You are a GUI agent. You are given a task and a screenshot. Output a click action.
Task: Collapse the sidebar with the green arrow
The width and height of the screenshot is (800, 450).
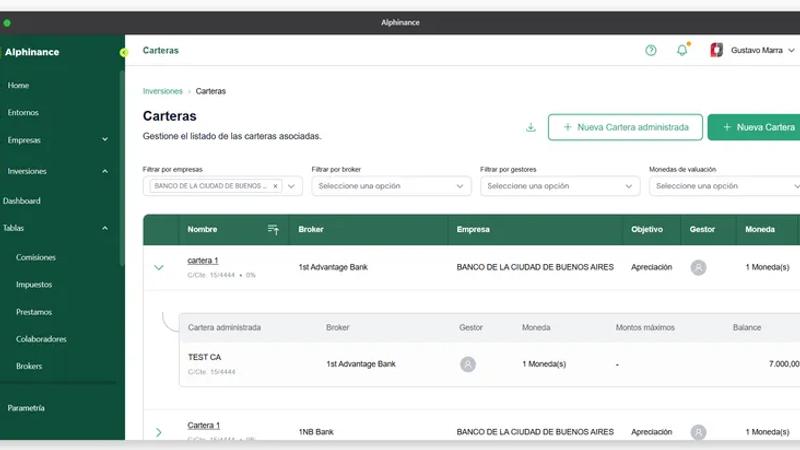(123, 53)
